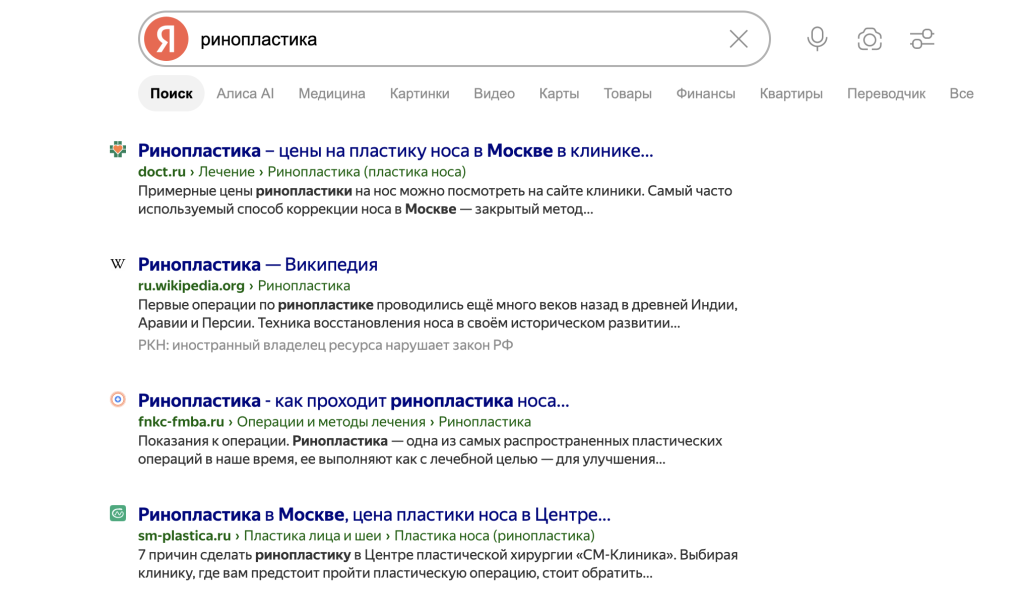
Task: Open the Медицина search tab
Action: tap(332, 93)
